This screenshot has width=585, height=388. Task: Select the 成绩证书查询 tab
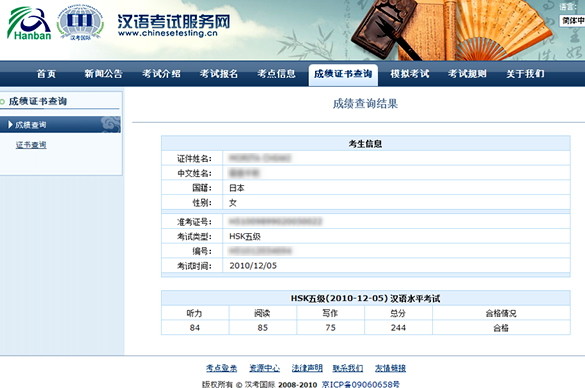pyautogui.click(x=343, y=74)
